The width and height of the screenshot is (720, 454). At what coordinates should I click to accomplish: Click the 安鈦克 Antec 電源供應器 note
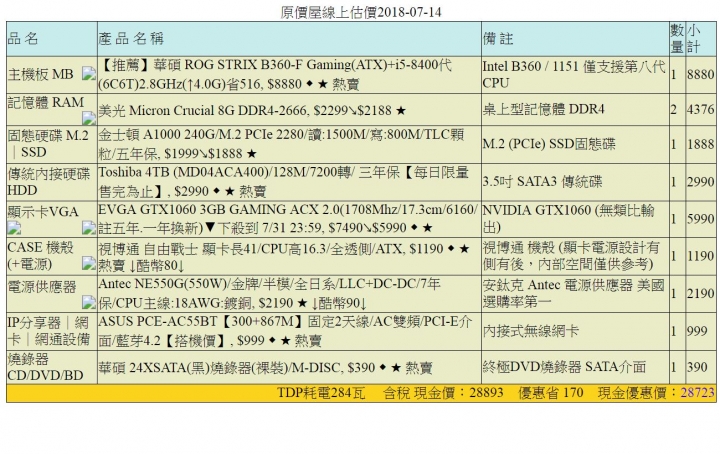click(x=574, y=293)
